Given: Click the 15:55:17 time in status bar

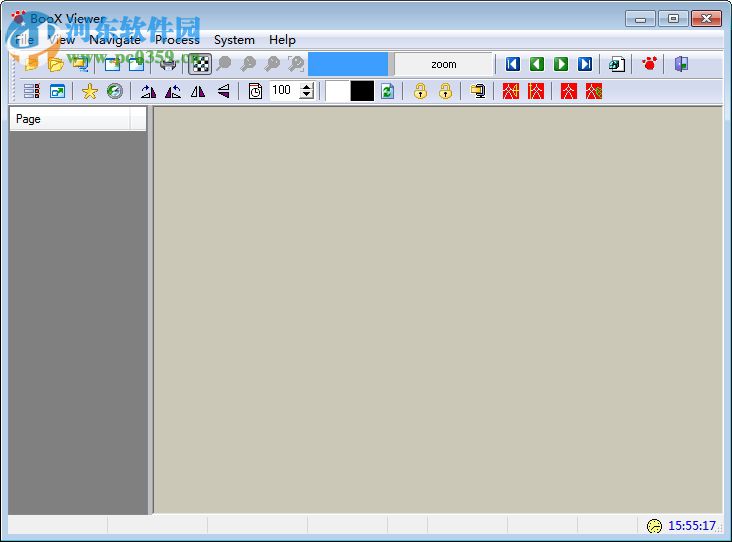Looking at the screenshot, I should pos(692,526).
